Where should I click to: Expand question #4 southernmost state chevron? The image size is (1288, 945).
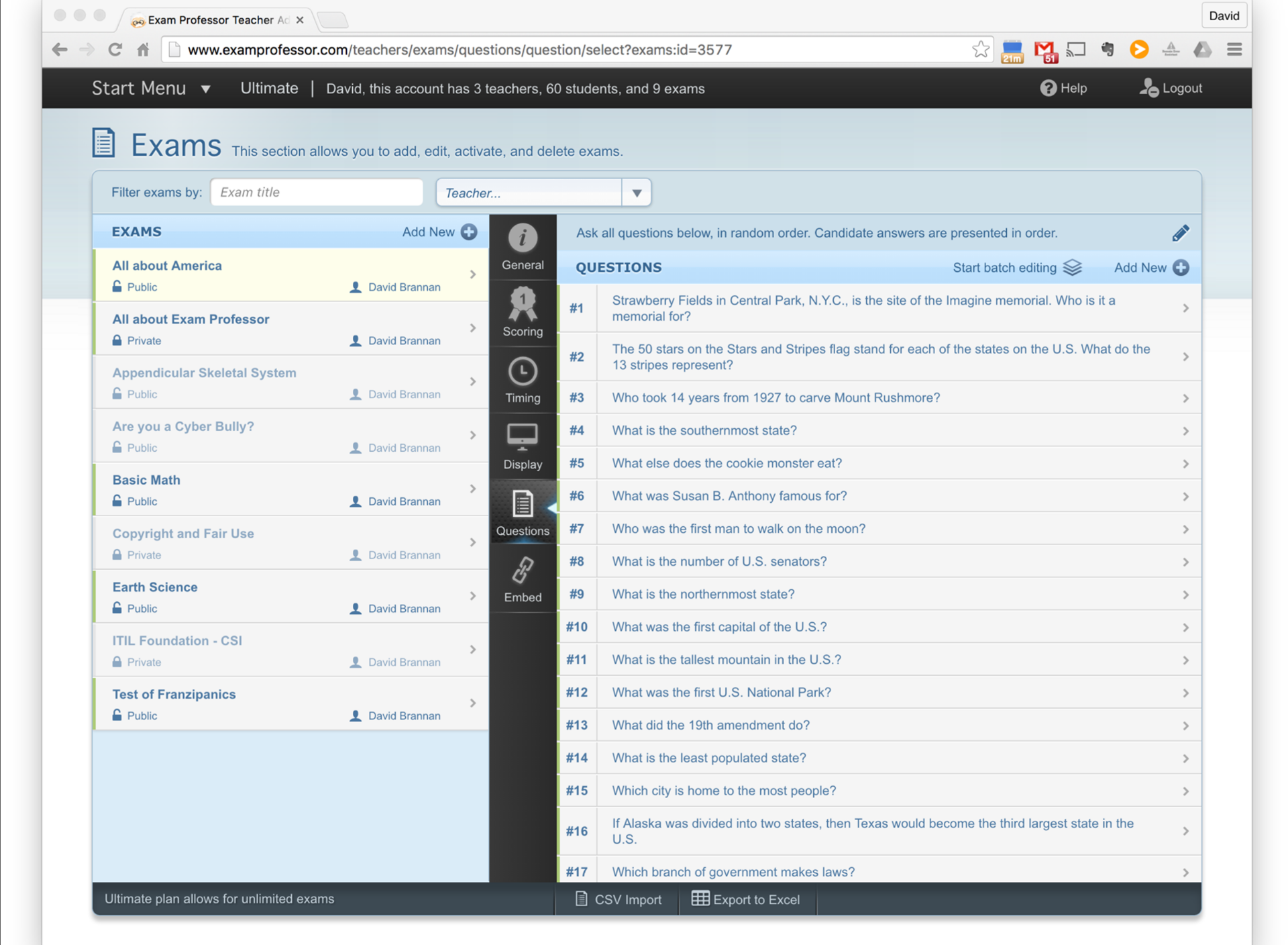point(1185,431)
